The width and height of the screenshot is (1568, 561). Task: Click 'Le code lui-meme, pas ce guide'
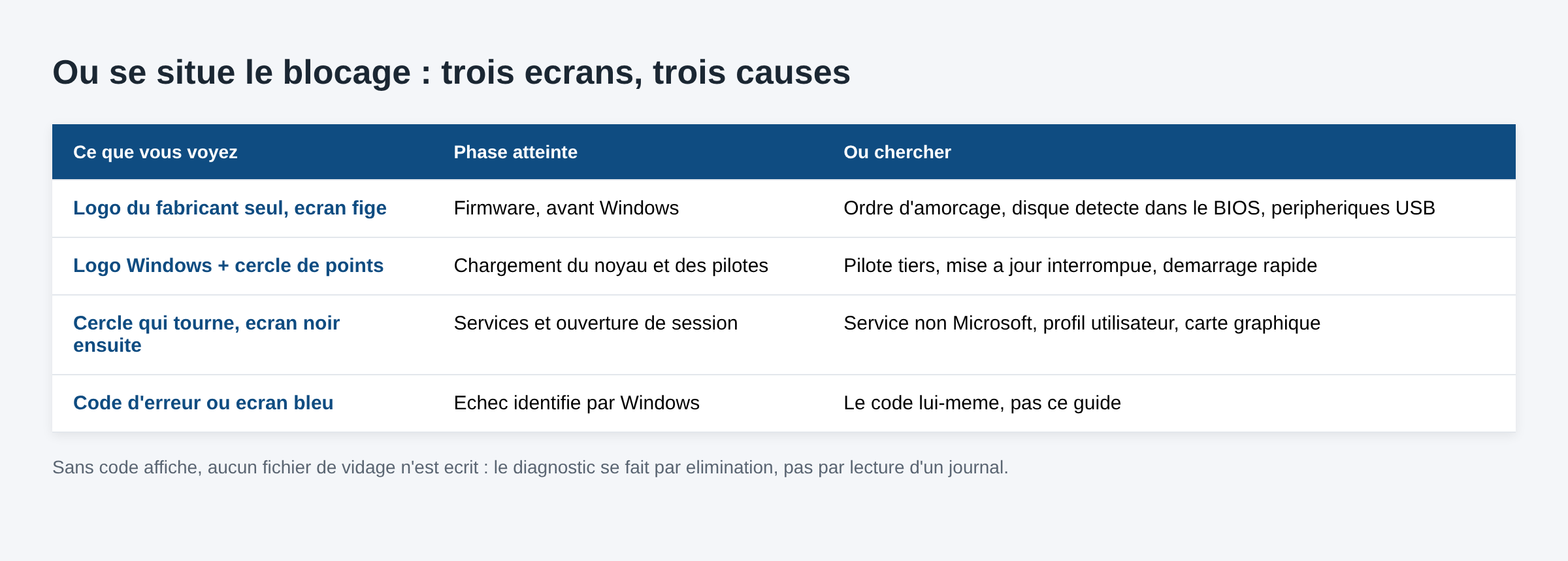(982, 403)
